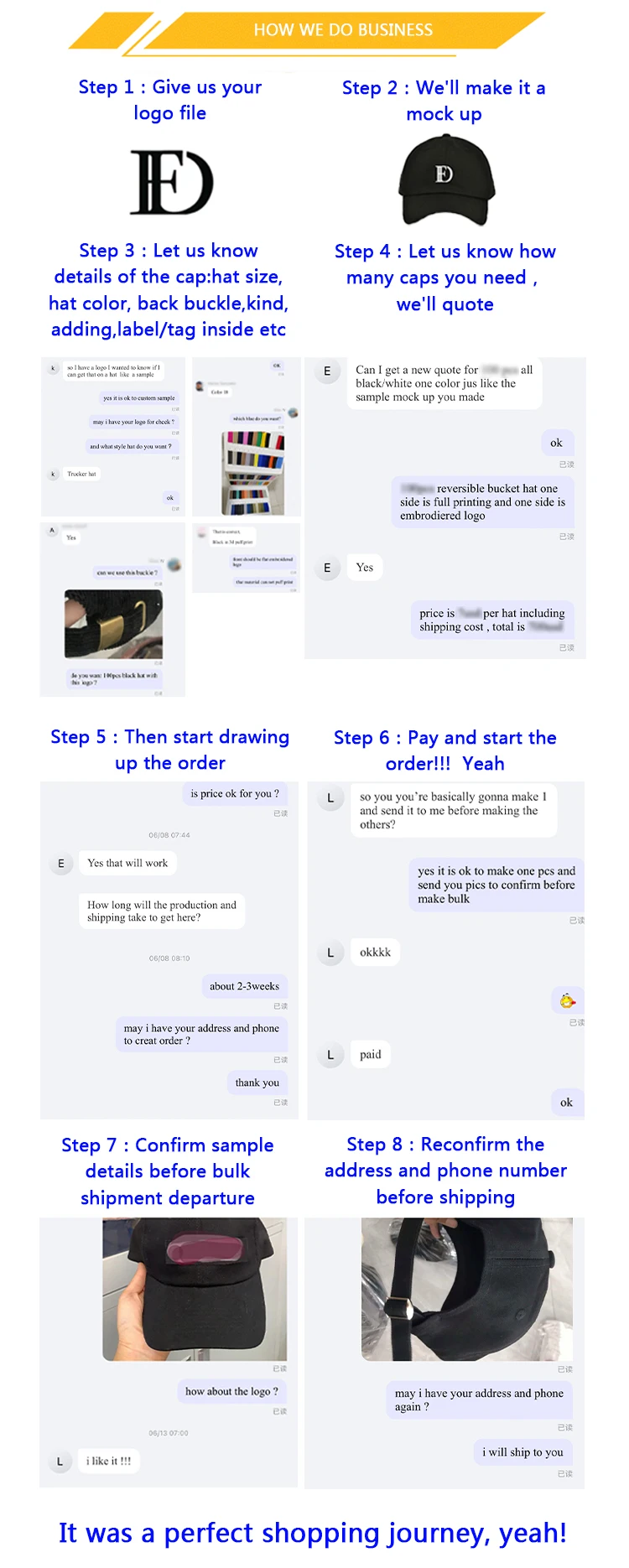Click the 'is price ok for you ?' bubble
Viewport: 629px width, 1568px height.
(235, 793)
